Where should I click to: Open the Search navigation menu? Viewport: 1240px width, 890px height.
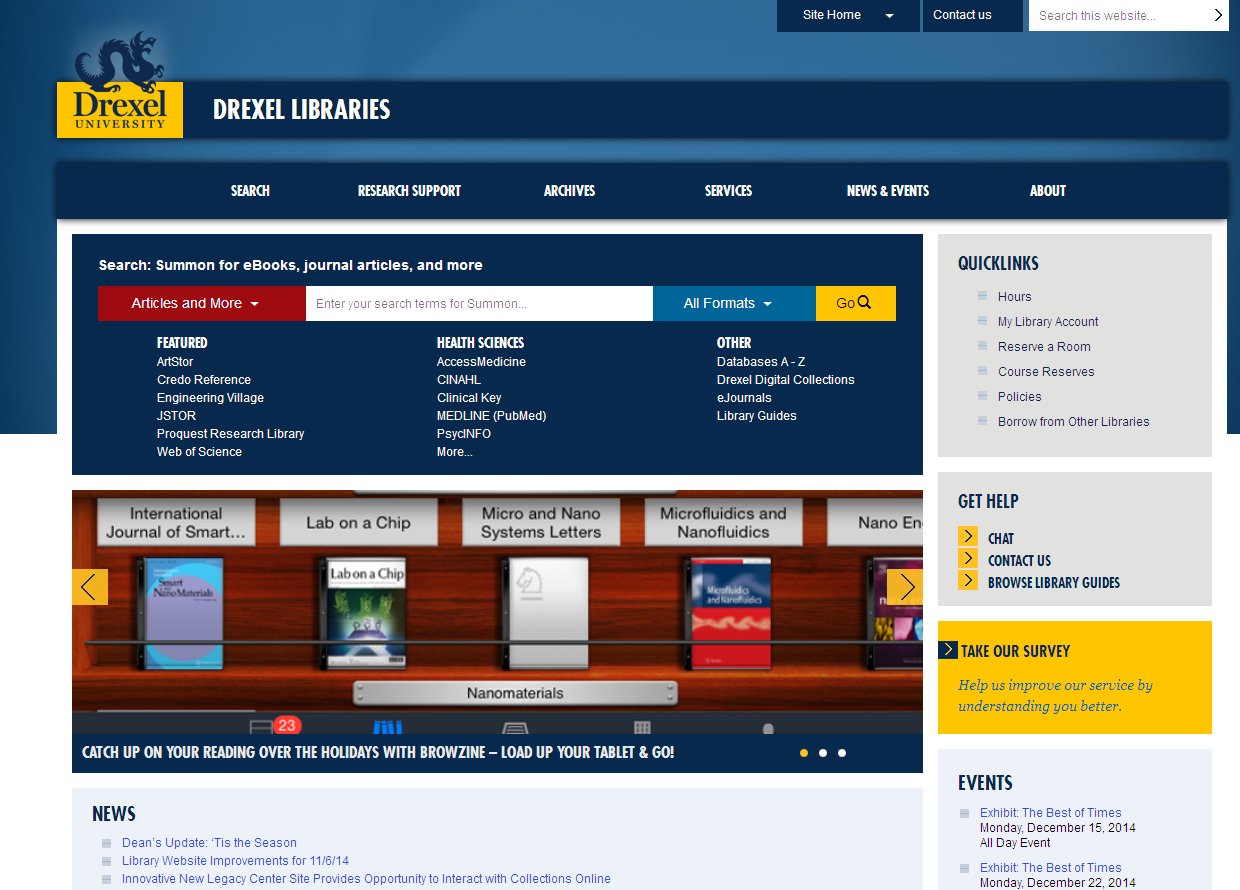250,190
